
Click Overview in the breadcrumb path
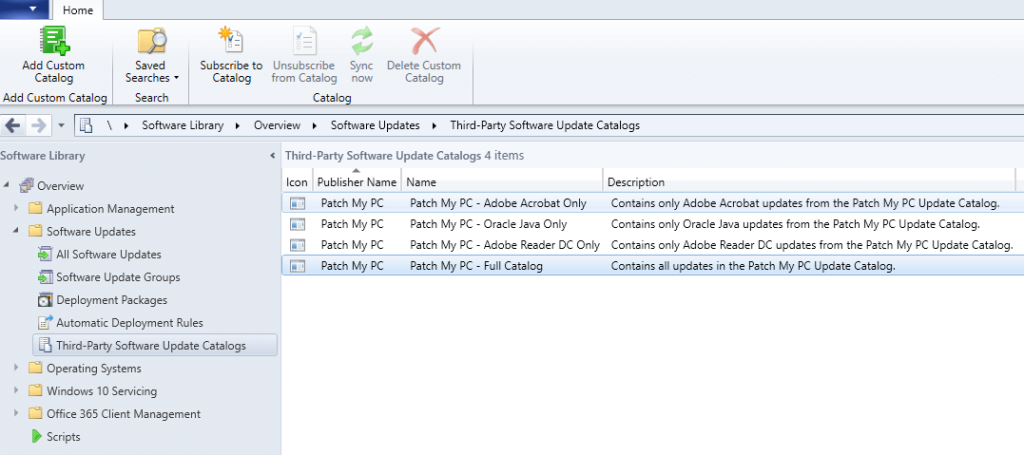pyautogui.click(x=277, y=125)
